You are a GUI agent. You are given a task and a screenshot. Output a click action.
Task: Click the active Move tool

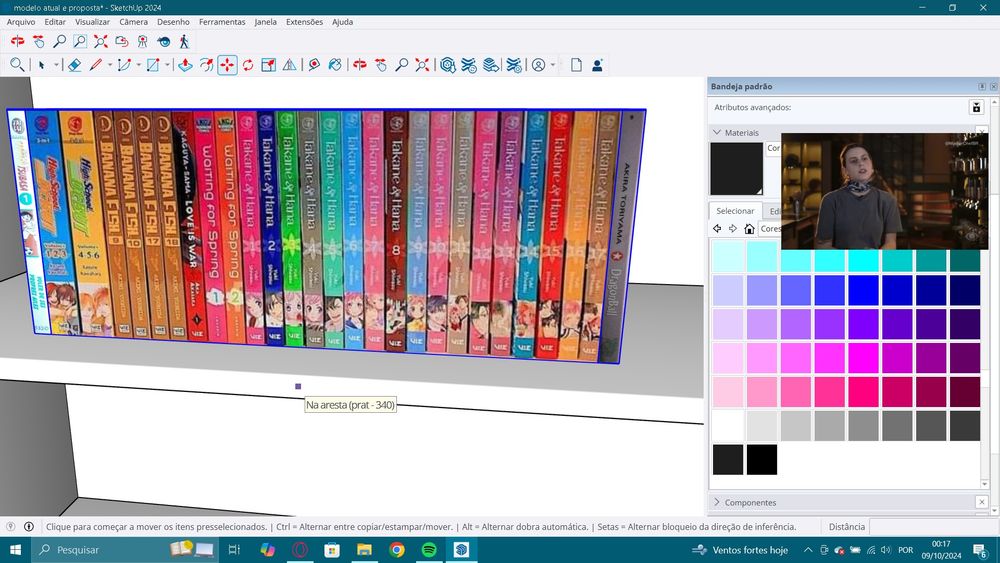point(227,65)
